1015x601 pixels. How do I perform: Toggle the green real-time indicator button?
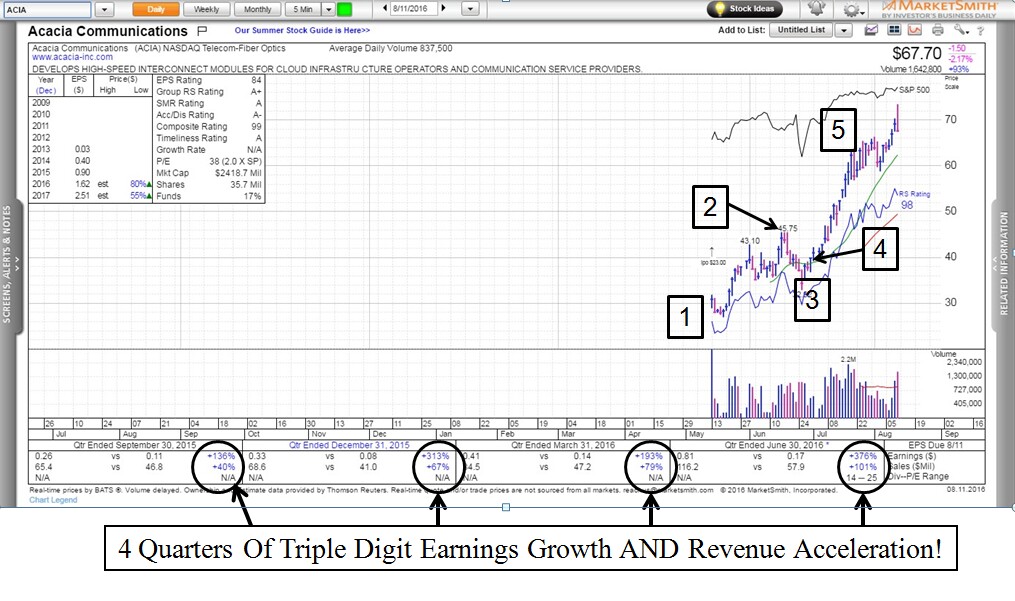pyautogui.click(x=345, y=9)
